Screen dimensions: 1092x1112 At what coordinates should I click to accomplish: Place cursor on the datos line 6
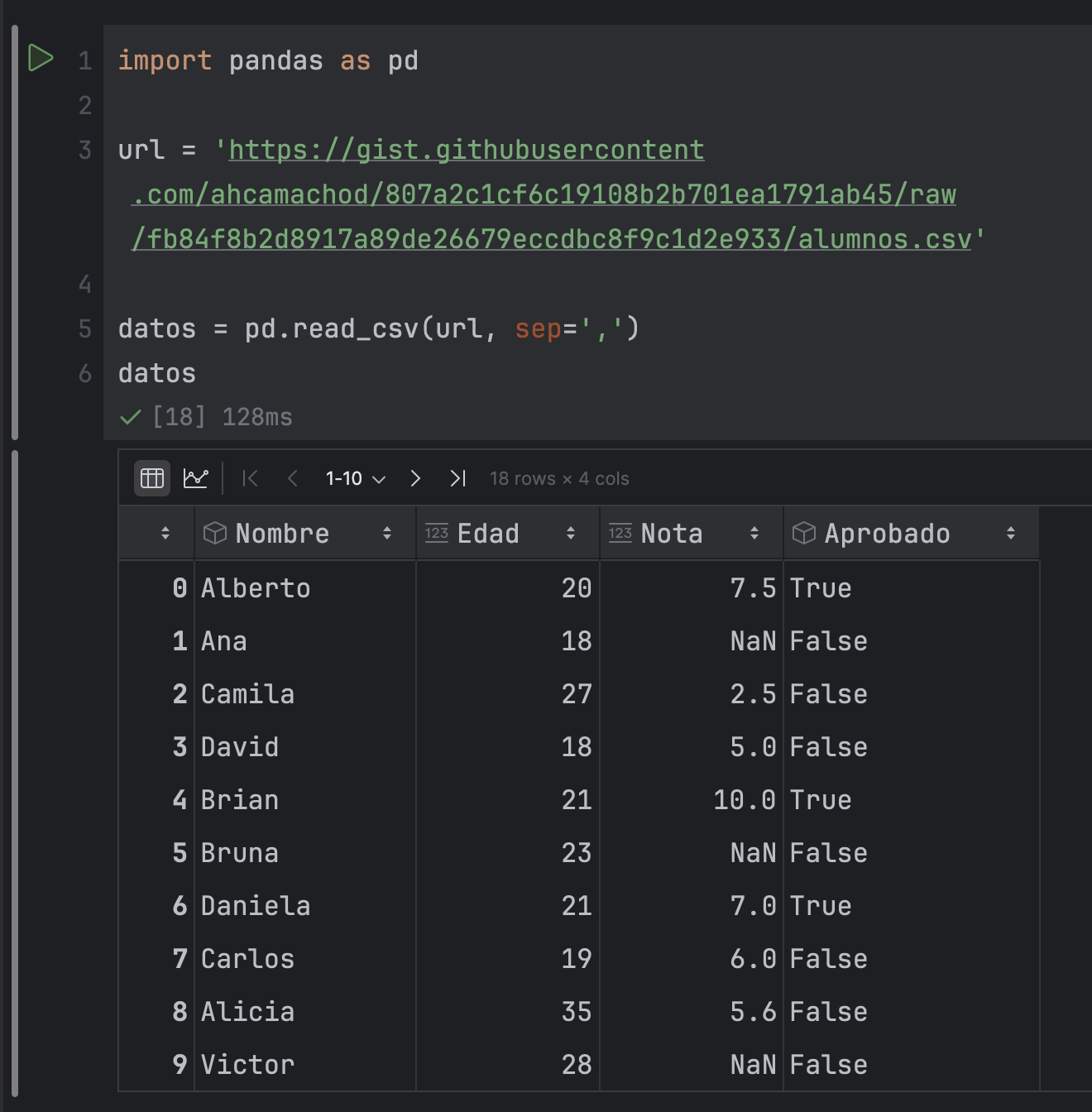(x=157, y=373)
